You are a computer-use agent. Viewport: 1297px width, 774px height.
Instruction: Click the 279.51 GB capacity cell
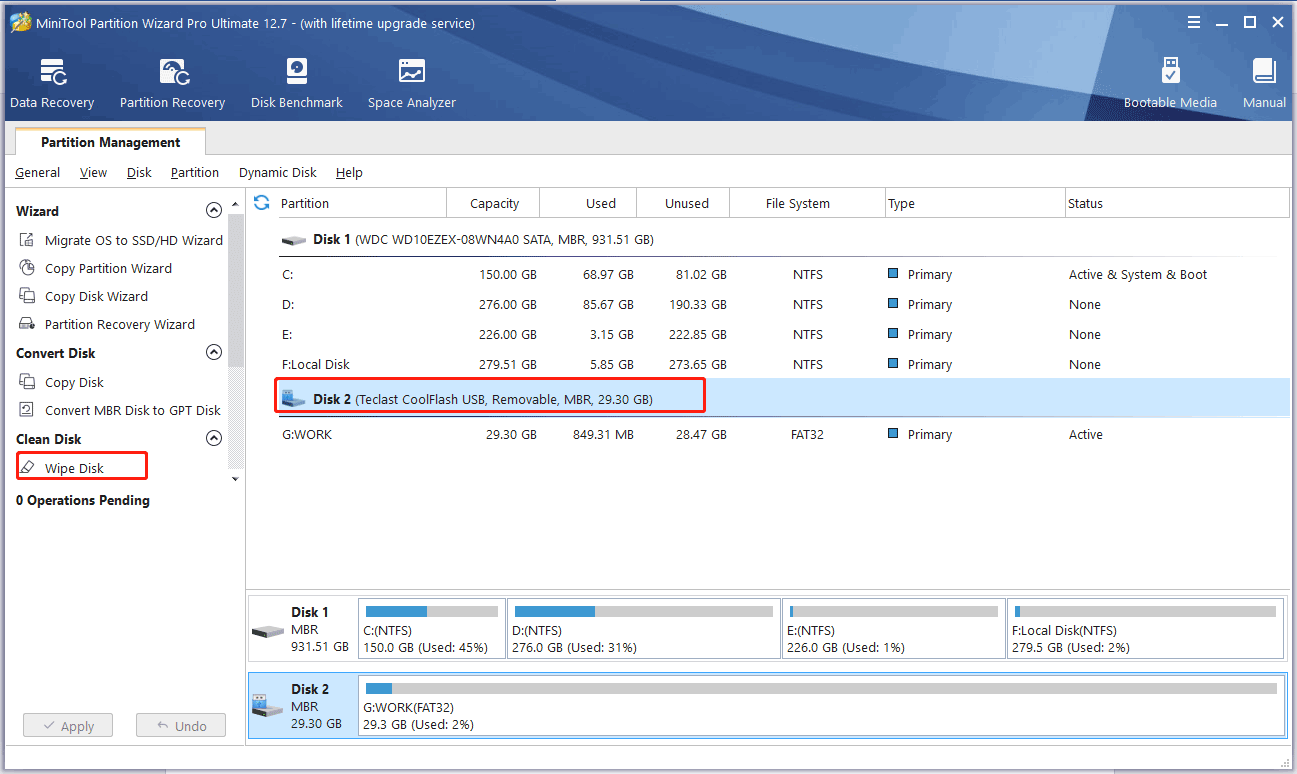point(509,364)
